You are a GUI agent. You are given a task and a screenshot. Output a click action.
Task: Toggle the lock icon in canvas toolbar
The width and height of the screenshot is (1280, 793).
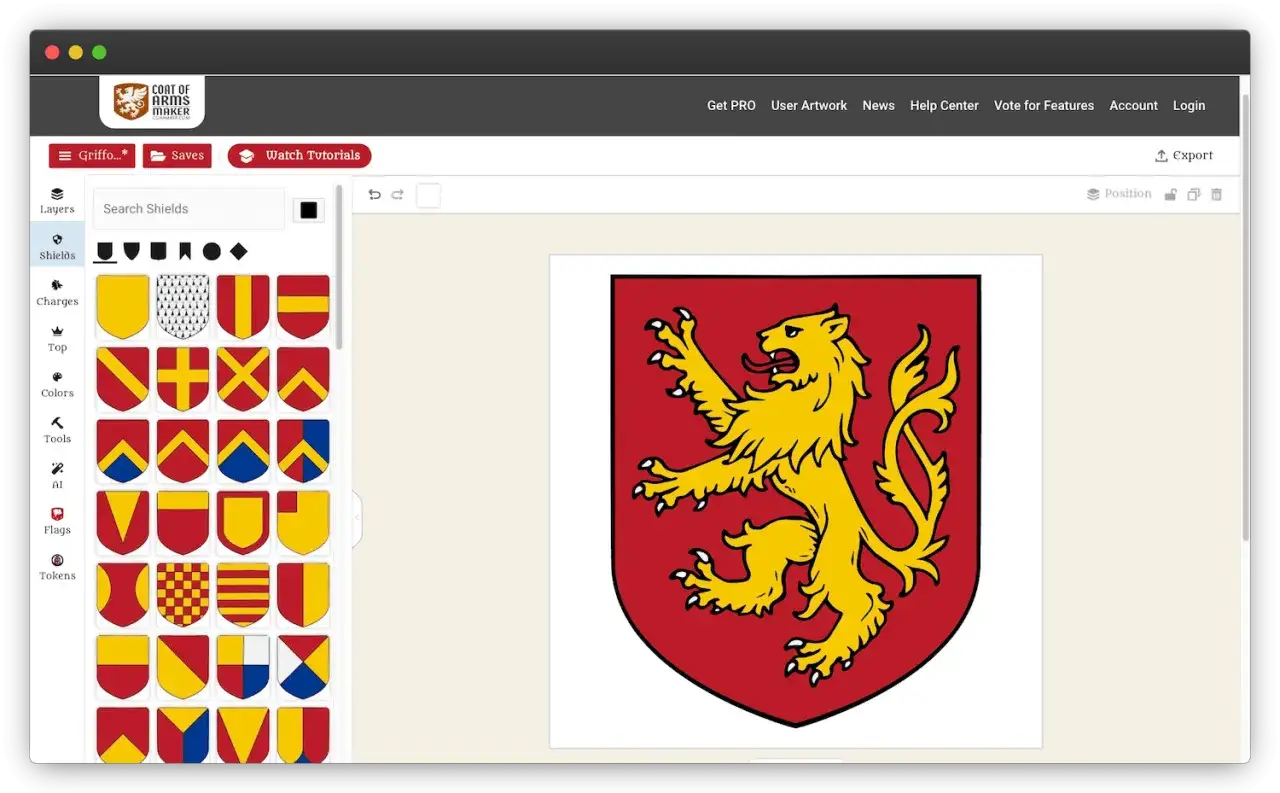coord(1170,195)
